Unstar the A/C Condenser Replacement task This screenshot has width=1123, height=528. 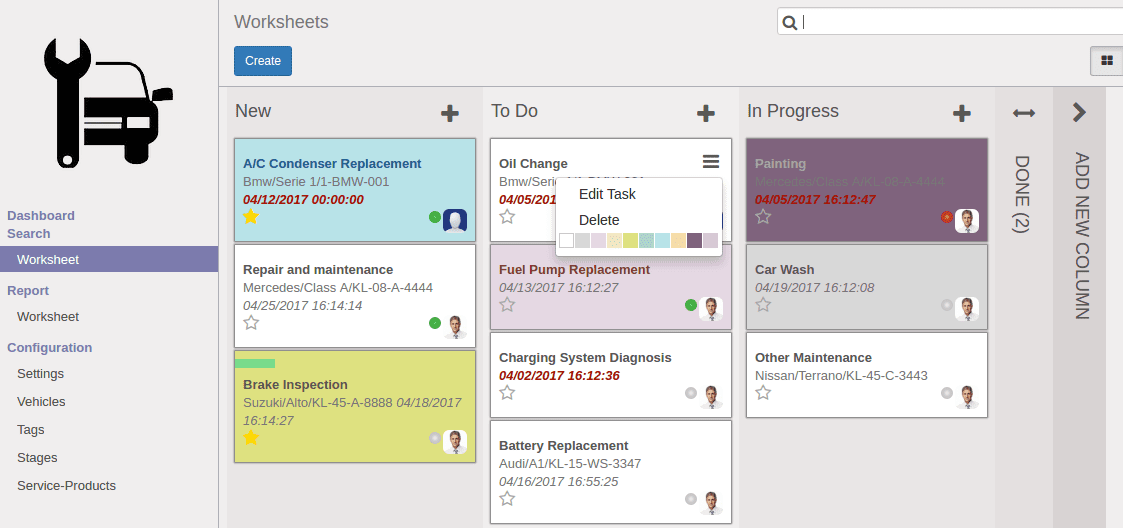(x=251, y=217)
